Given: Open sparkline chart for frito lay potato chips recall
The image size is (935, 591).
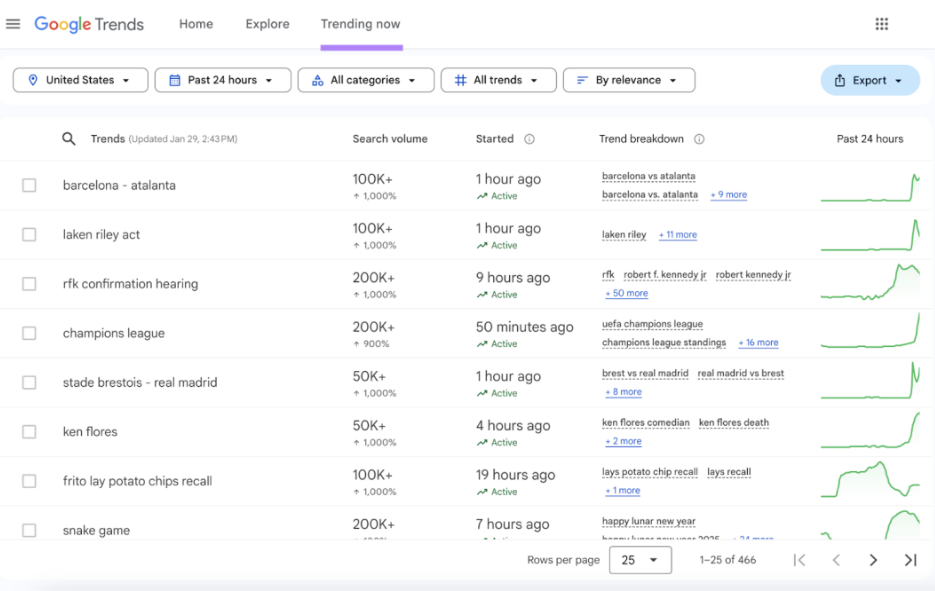Looking at the screenshot, I should click(870, 479).
